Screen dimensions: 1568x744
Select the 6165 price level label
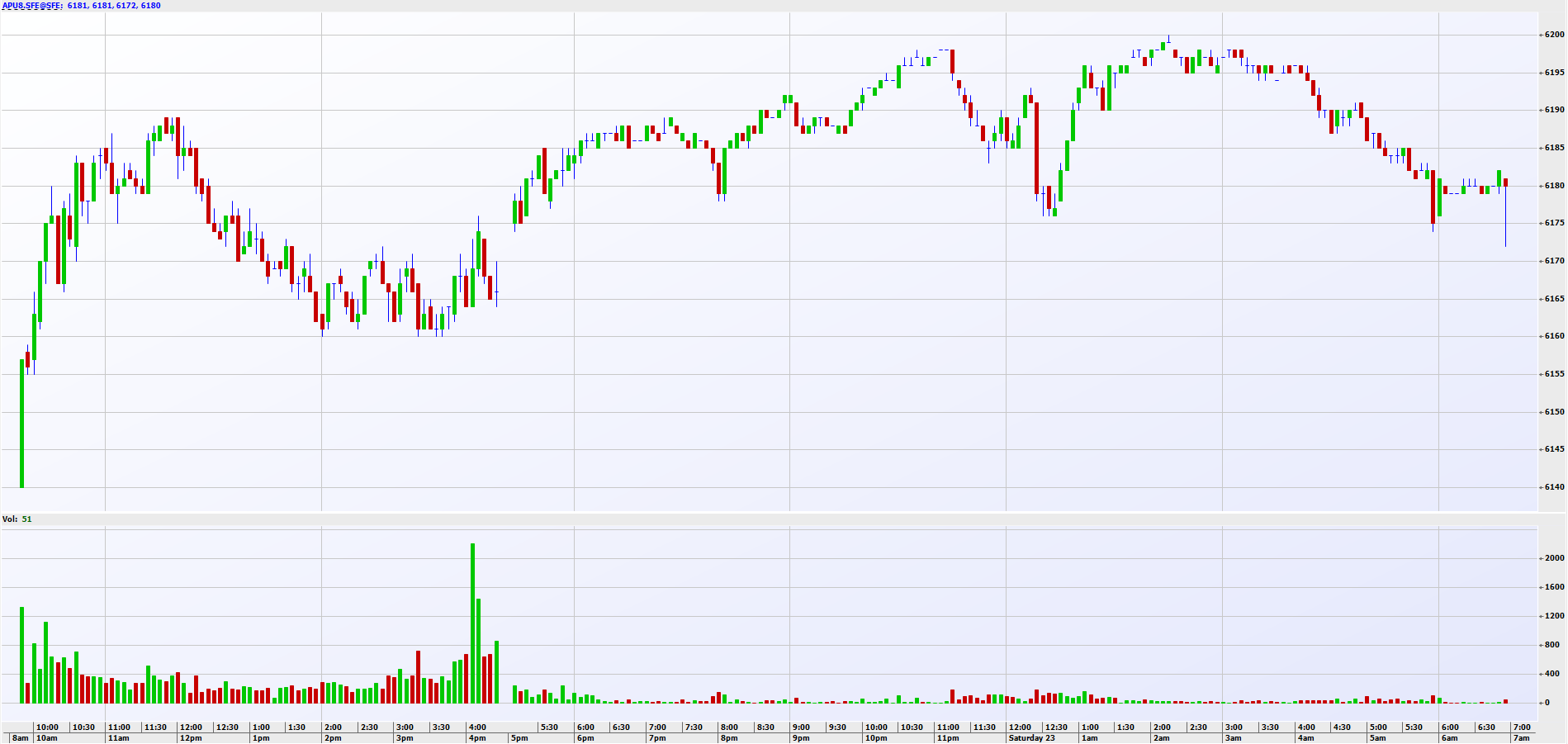click(1555, 299)
